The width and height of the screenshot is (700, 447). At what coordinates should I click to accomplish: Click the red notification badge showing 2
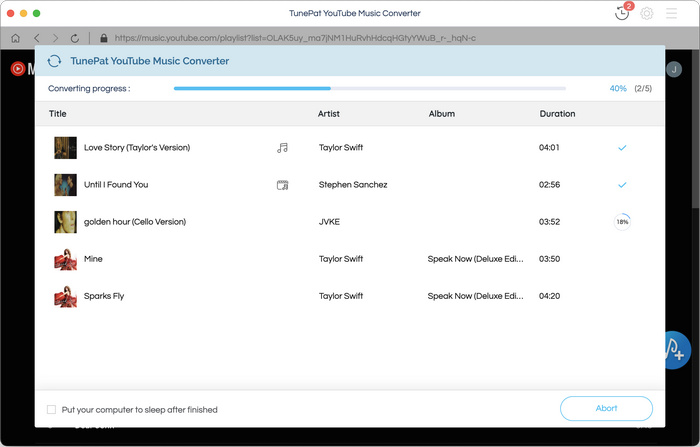tap(629, 6)
